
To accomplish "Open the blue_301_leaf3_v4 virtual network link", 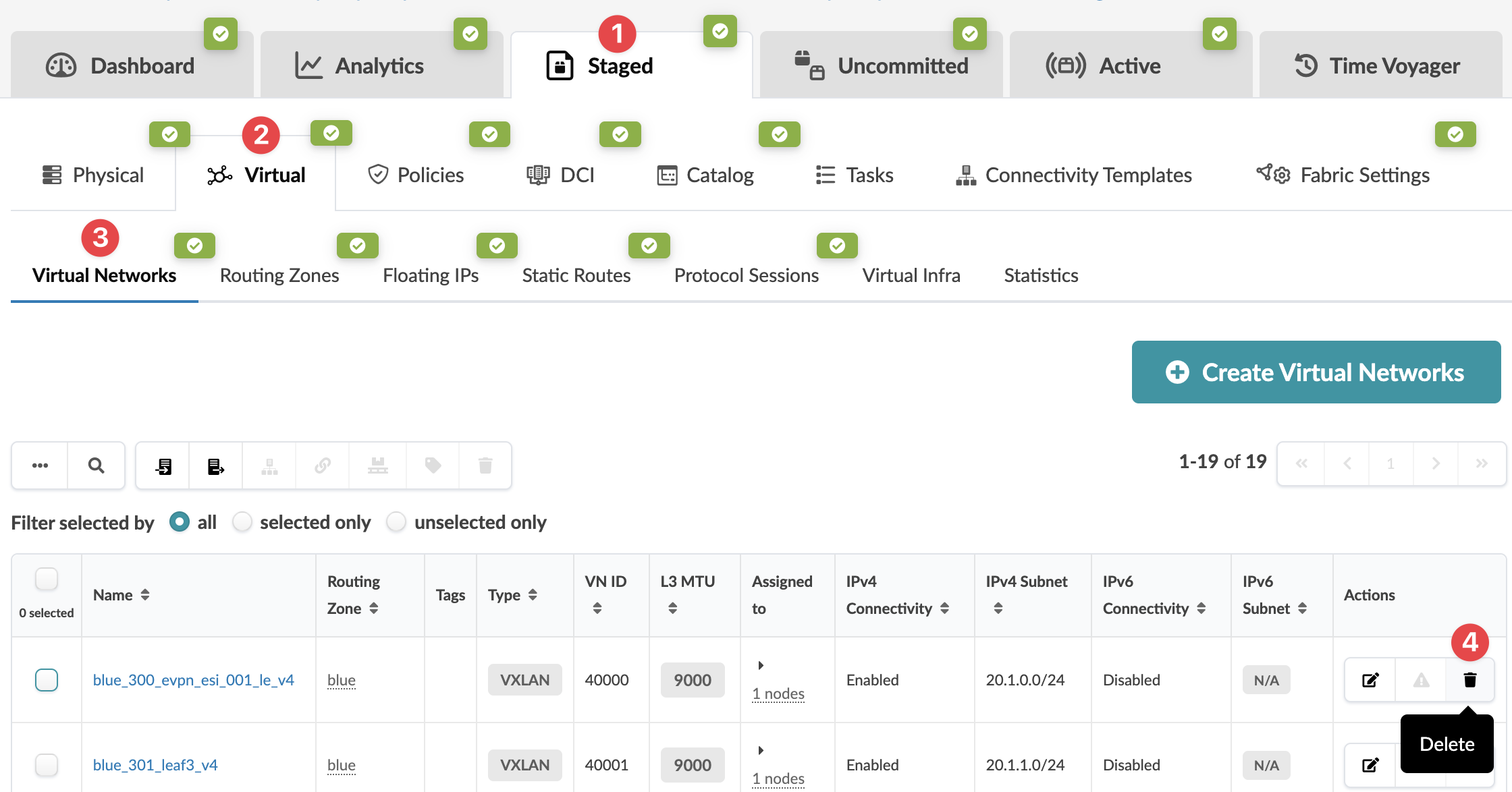I will (x=155, y=764).
